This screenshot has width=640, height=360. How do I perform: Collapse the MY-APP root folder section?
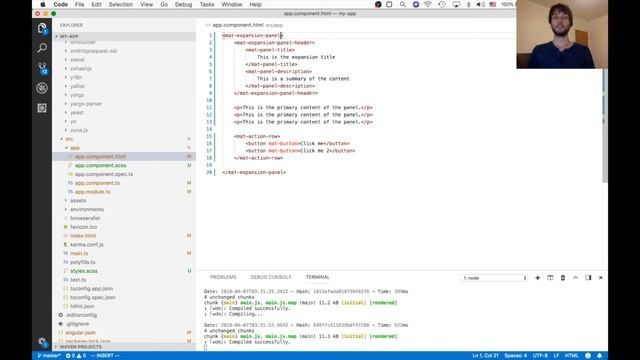click(124, 36)
